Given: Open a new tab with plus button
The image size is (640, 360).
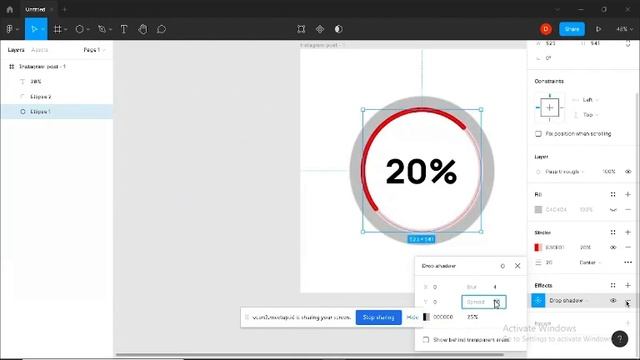Looking at the screenshot, I should click(x=64, y=9).
